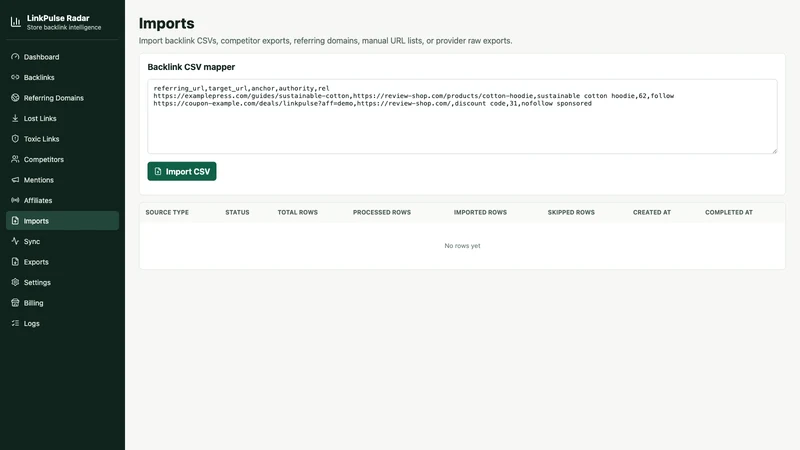This screenshot has width=800, height=450.
Task: Open the Sync page
Action: (62, 241)
